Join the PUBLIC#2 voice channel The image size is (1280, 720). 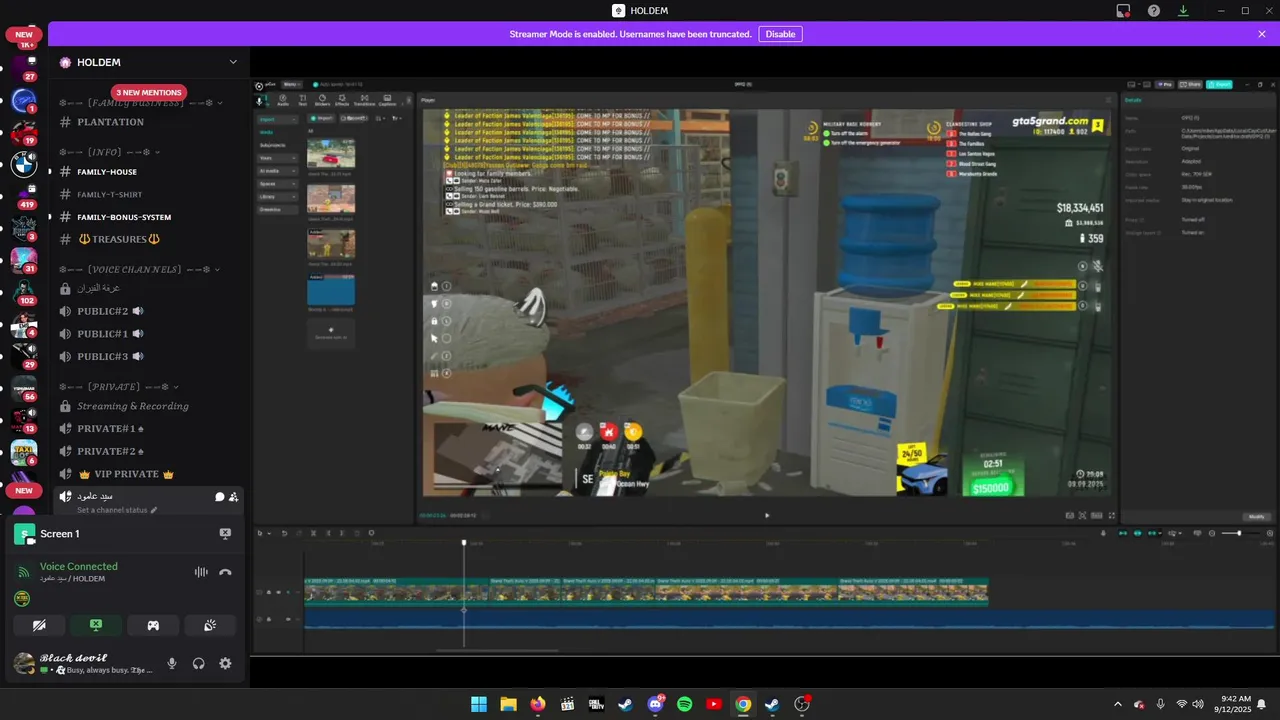[146, 311]
